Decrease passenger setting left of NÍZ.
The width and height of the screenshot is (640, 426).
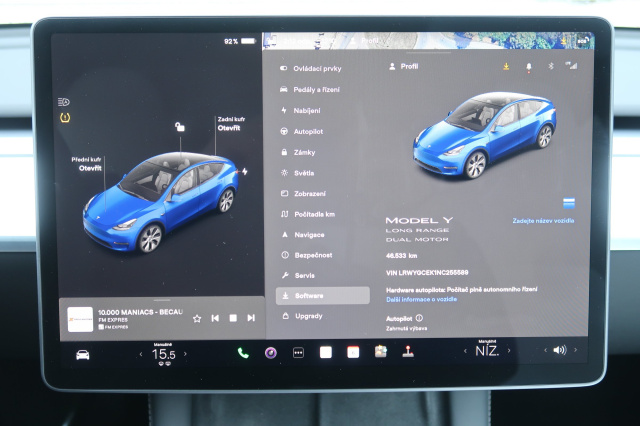[x=465, y=351]
